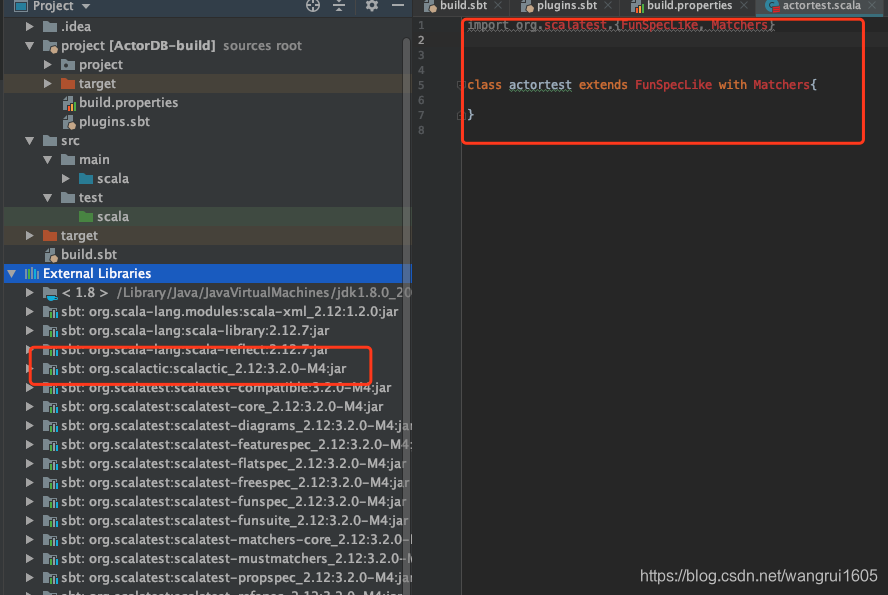This screenshot has height=595, width=888.
Task: Click fold end marker on closing brace line
Action: click(x=460, y=115)
